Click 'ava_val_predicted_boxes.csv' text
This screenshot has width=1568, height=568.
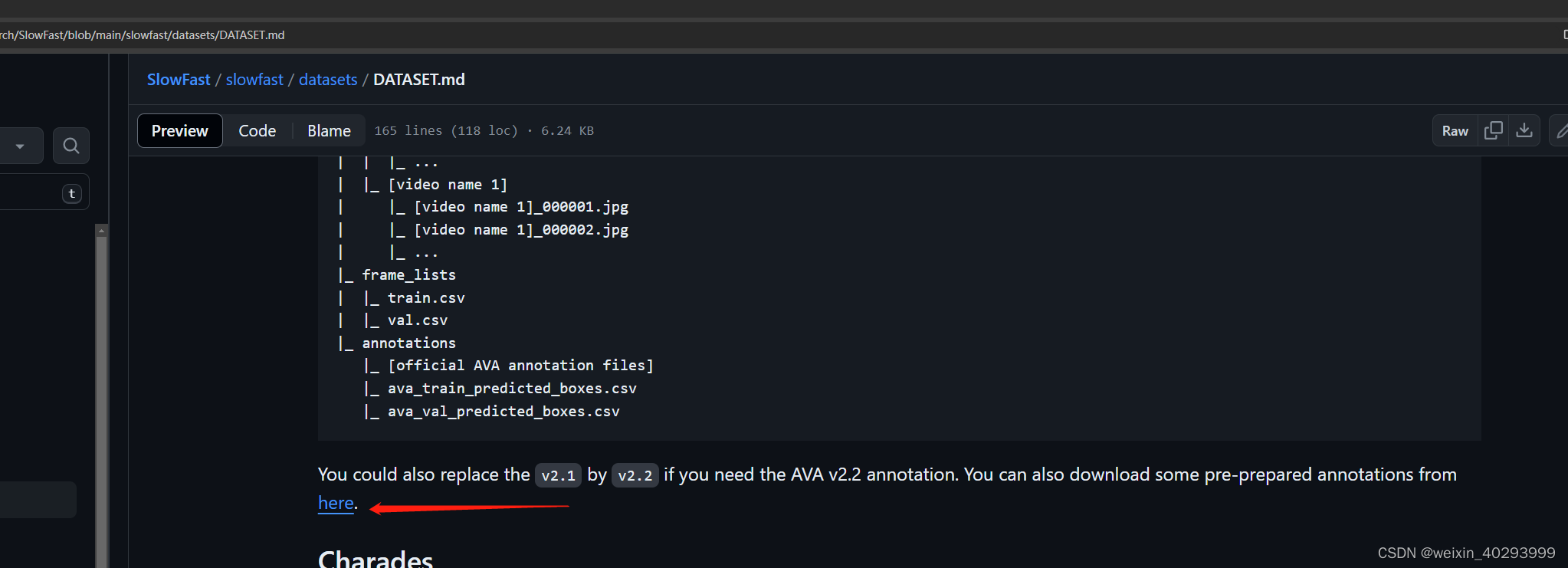tap(504, 412)
